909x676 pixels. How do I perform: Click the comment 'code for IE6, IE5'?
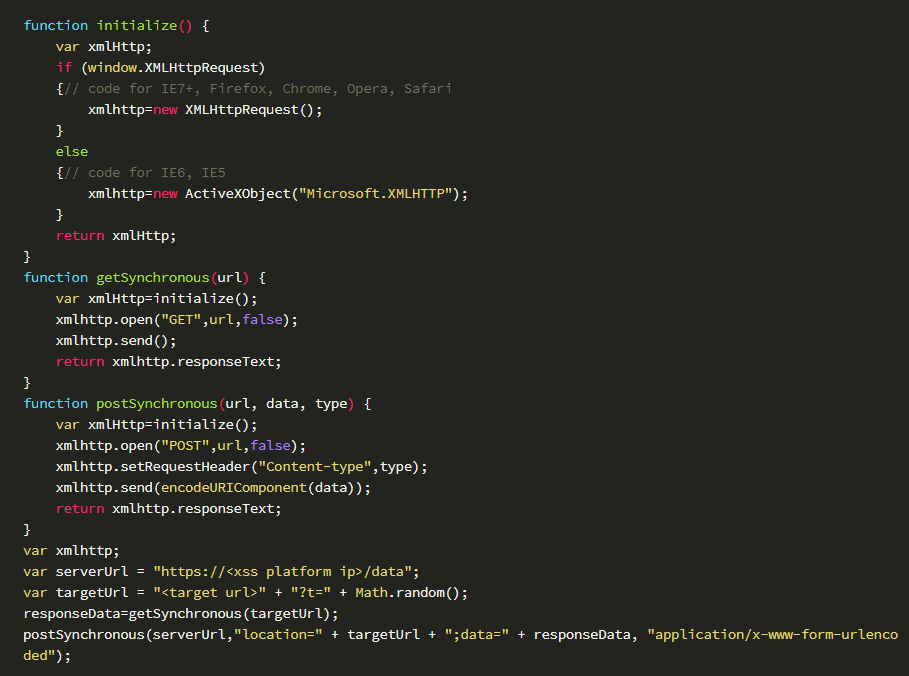[145, 173]
